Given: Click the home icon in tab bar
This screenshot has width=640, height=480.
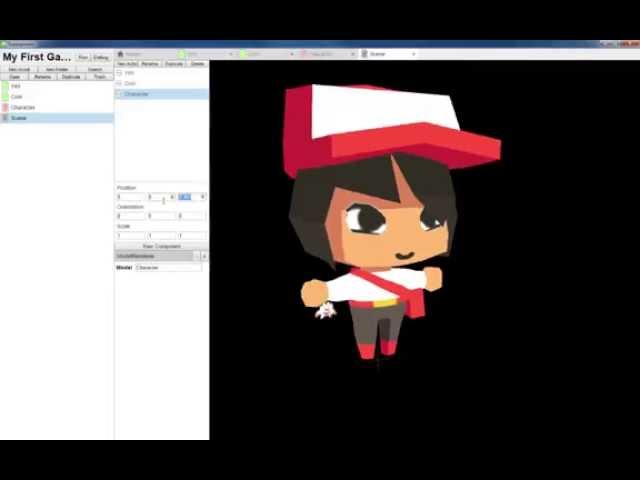Looking at the screenshot, I should (x=120, y=54).
